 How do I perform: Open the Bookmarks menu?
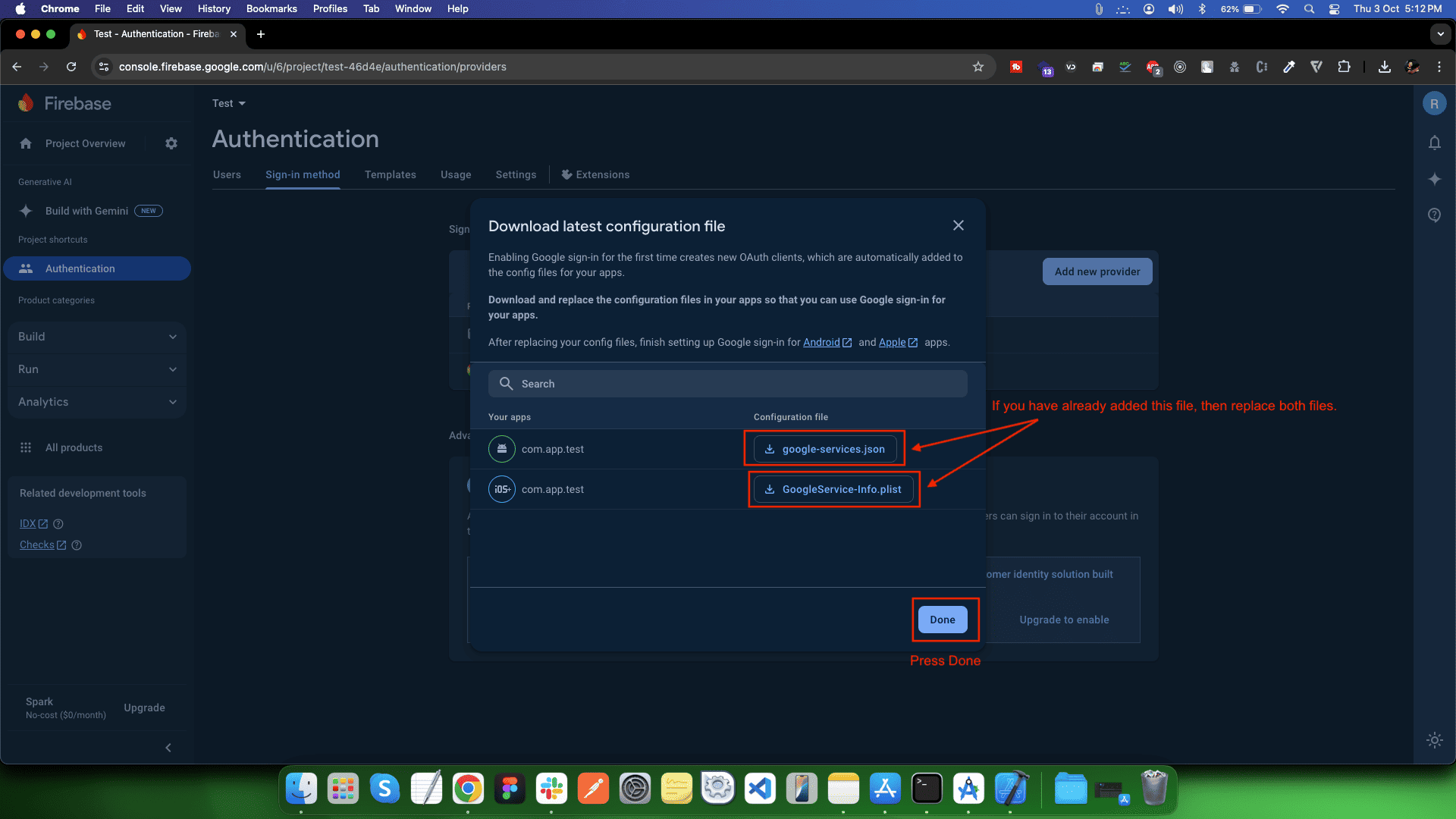coord(271,8)
